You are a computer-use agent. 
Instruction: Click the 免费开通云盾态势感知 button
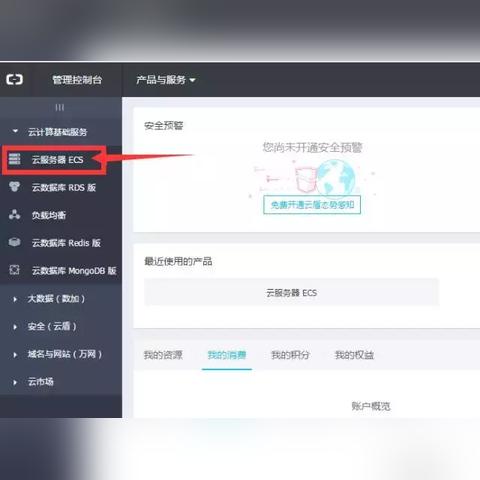pos(312,204)
